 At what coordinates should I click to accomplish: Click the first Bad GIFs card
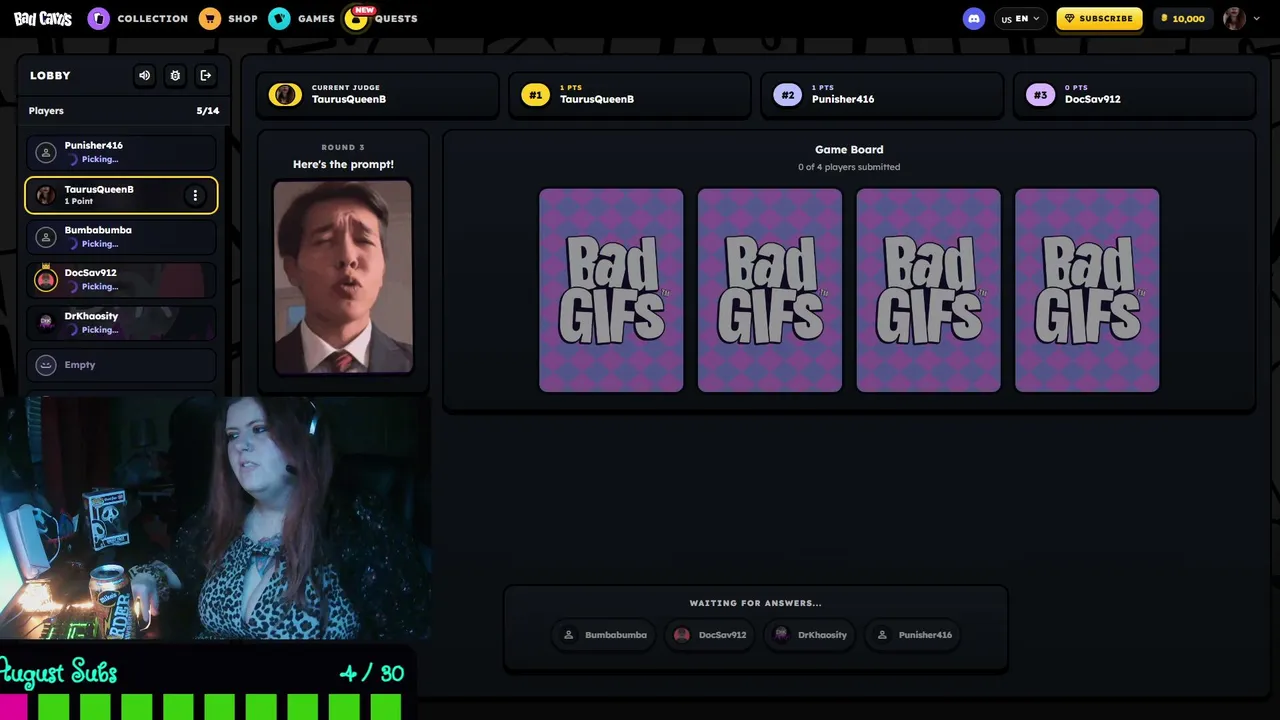[x=611, y=290]
